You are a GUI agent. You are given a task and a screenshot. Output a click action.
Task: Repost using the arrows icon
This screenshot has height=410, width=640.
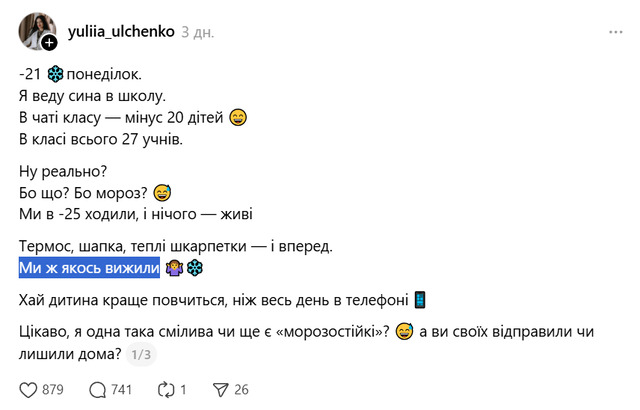click(x=164, y=389)
